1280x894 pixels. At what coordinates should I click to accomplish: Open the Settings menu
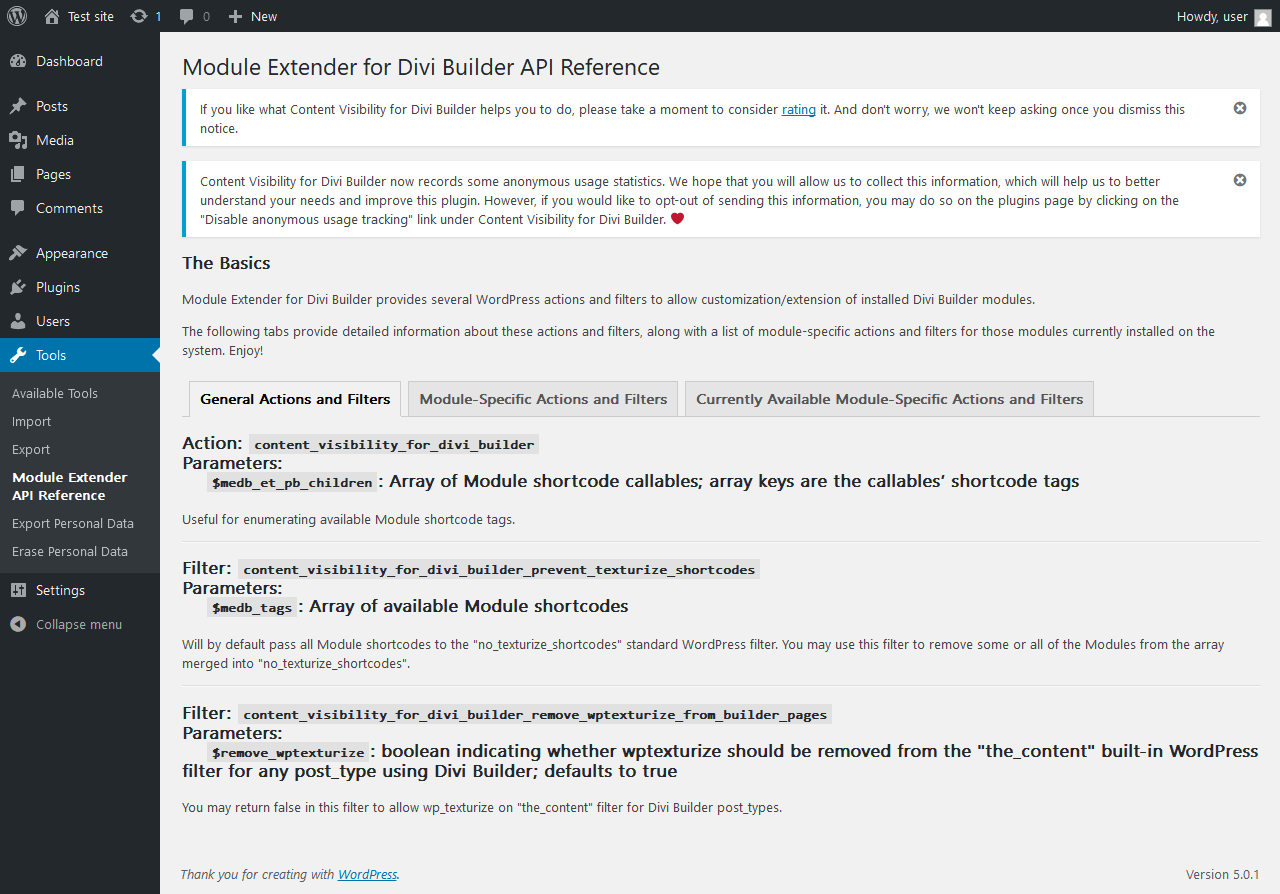click(80, 590)
